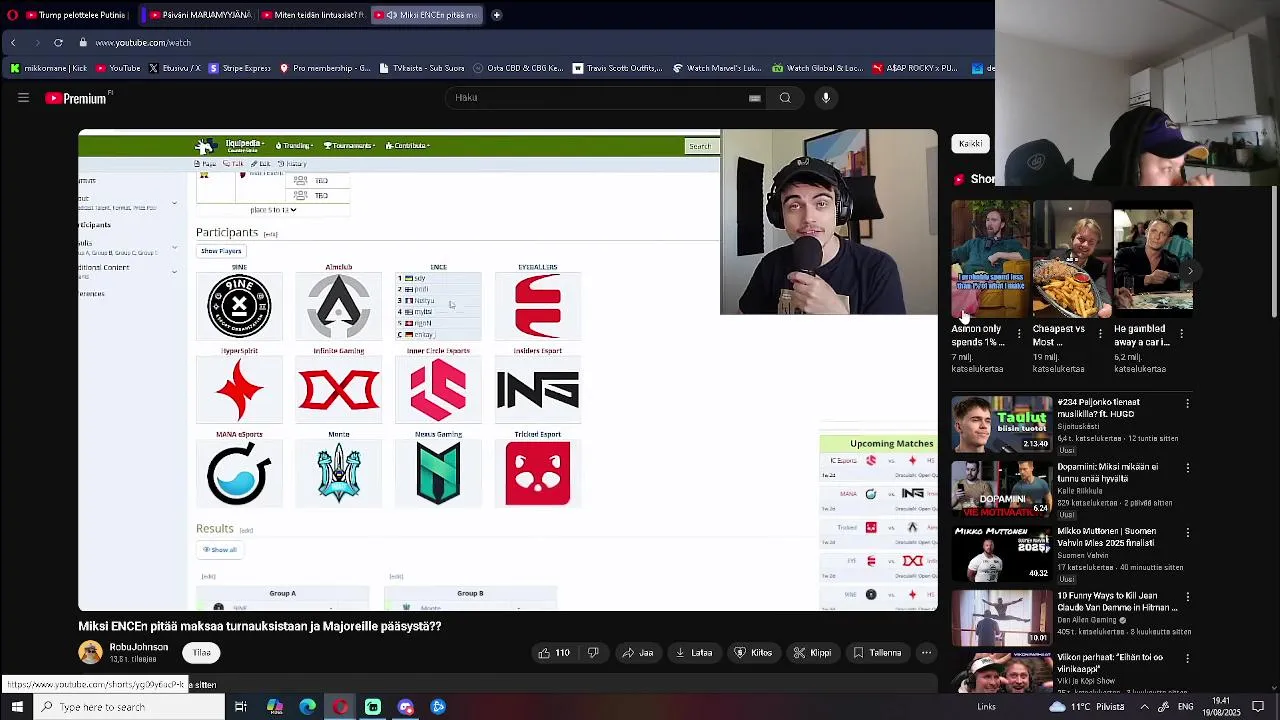The width and height of the screenshot is (1280, 720).
Task: Open a new browser tab with plus
Action: [x=496, y=15]
